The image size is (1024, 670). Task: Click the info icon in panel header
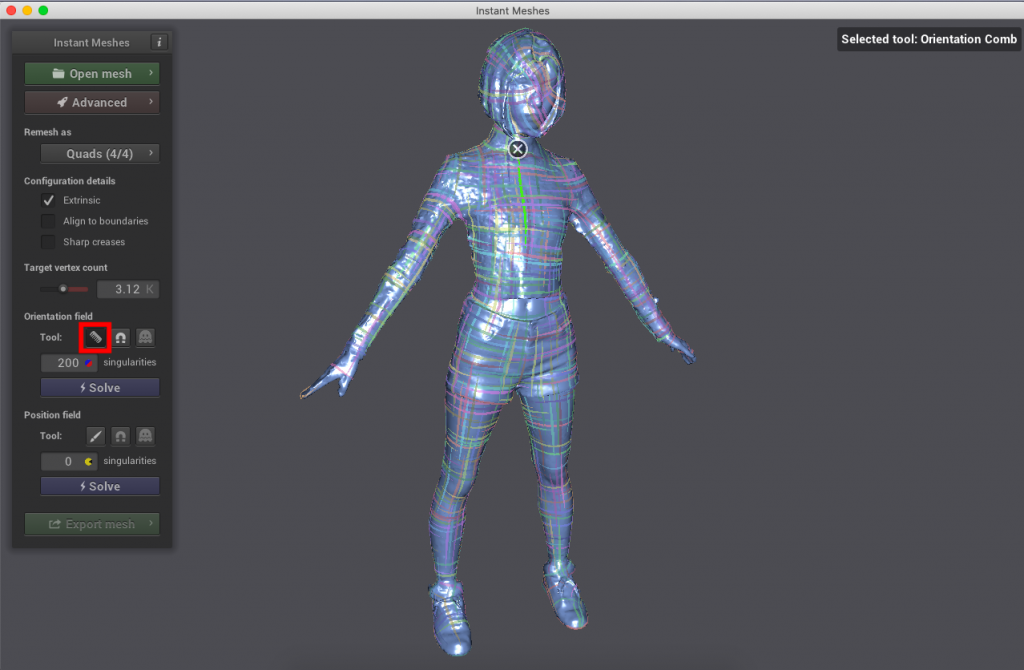coord(159,42)
